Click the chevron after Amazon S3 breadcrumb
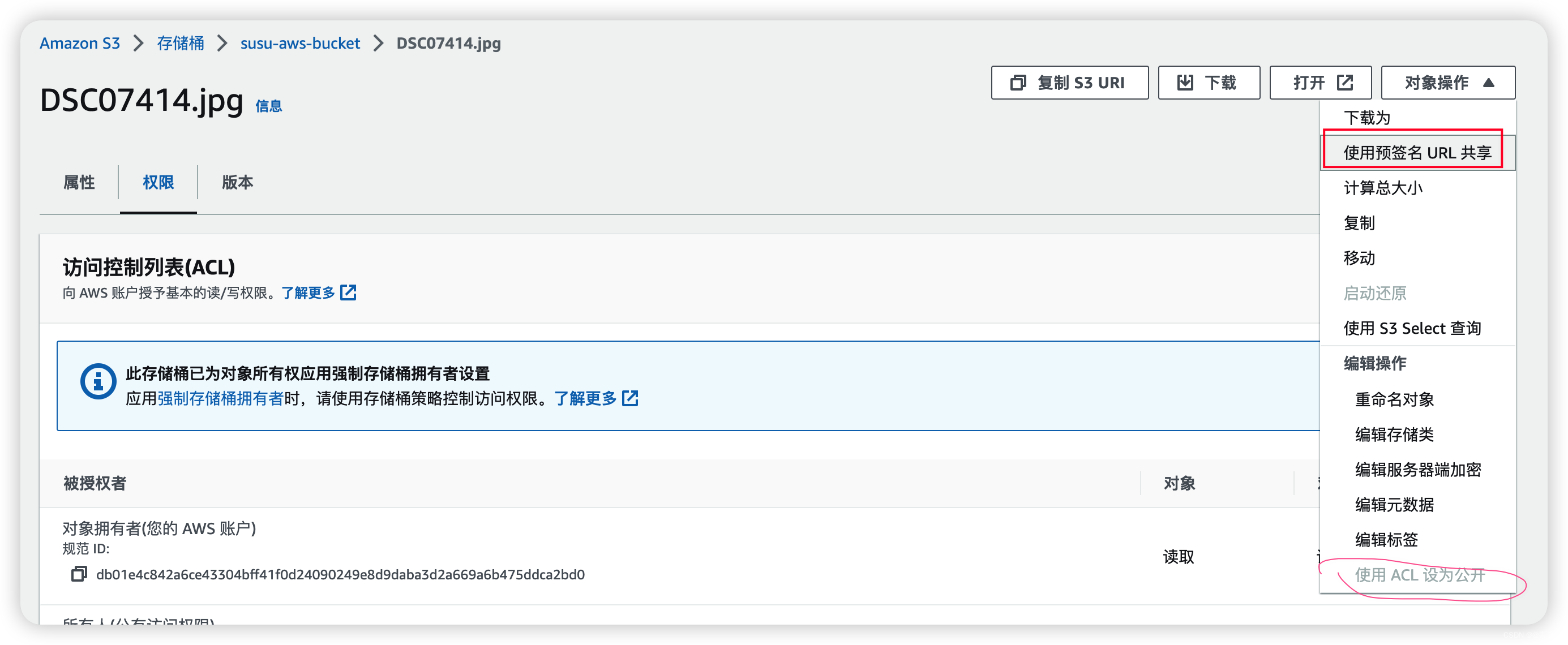The width and height of the screenshot is (1568, 645). [x=139, y=43]
